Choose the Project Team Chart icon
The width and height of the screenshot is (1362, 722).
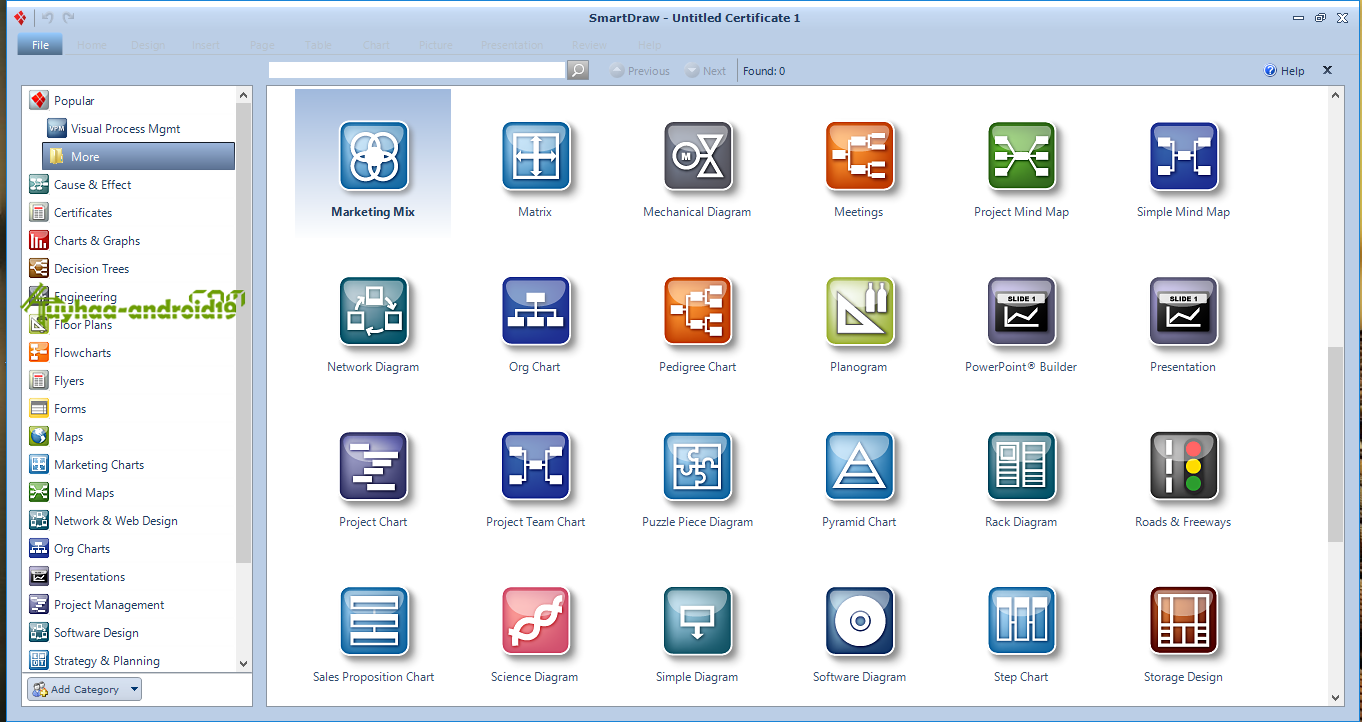click(536, 466)
